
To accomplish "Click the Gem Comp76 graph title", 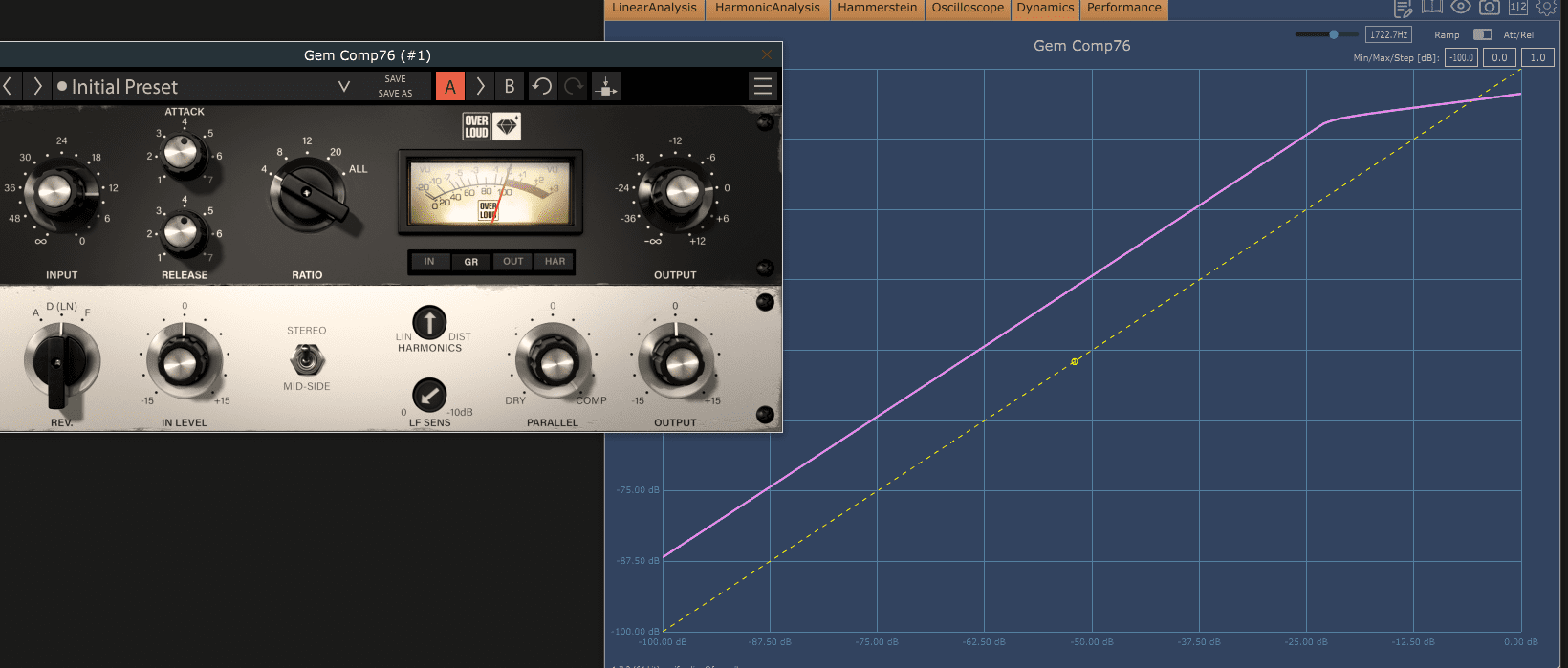I will coord(1081,46).
